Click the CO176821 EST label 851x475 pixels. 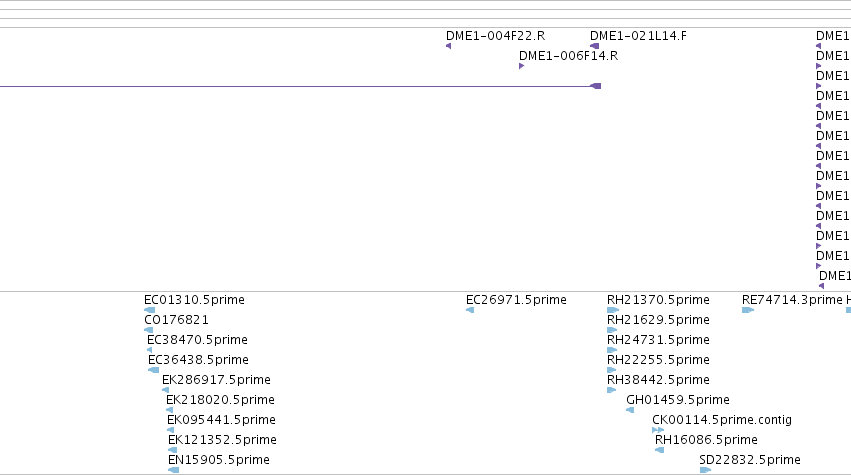pos(176,320)
